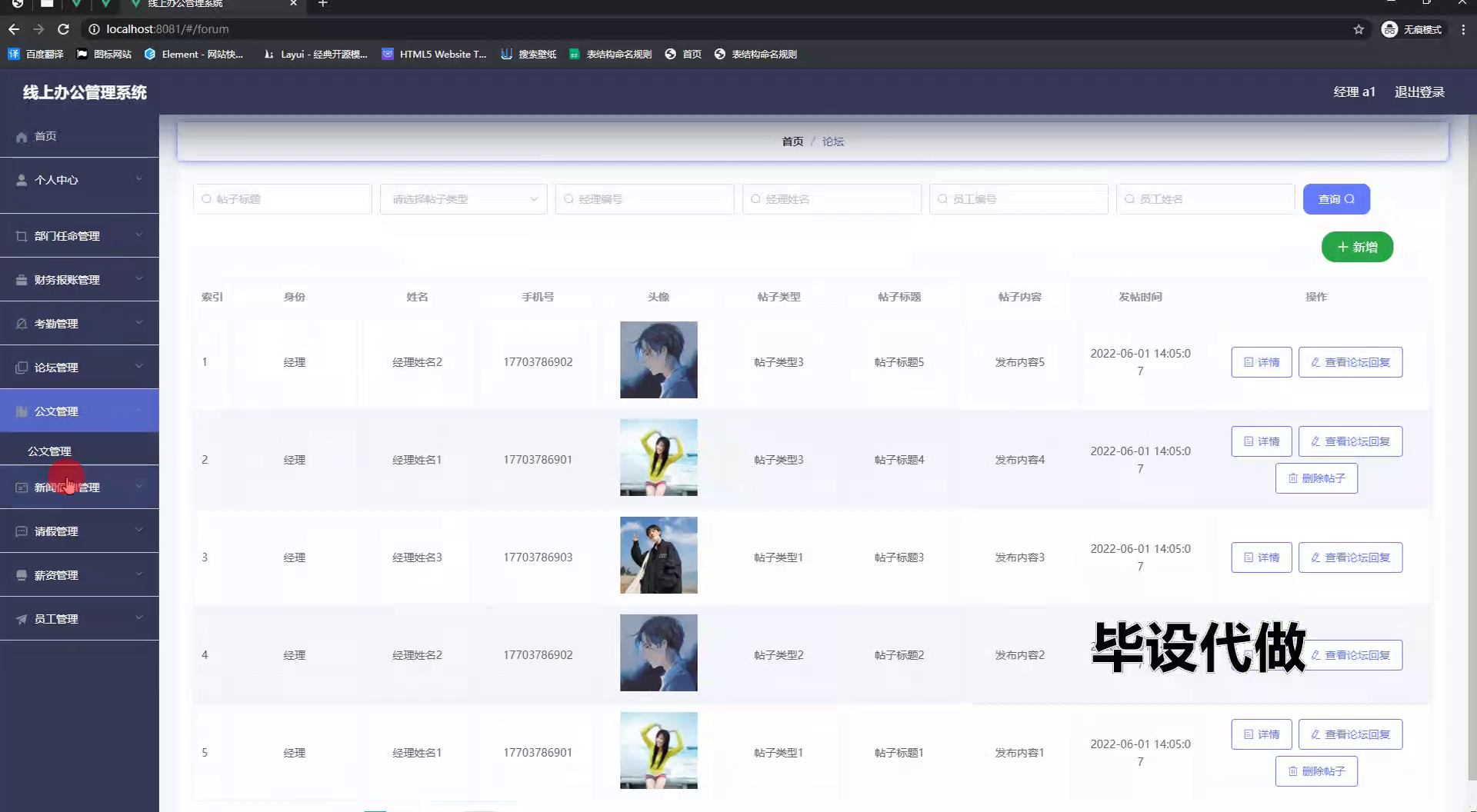Screen dimensions: 1477x812
Task: Open the Layui bookmark
Action: pos(315,54)
